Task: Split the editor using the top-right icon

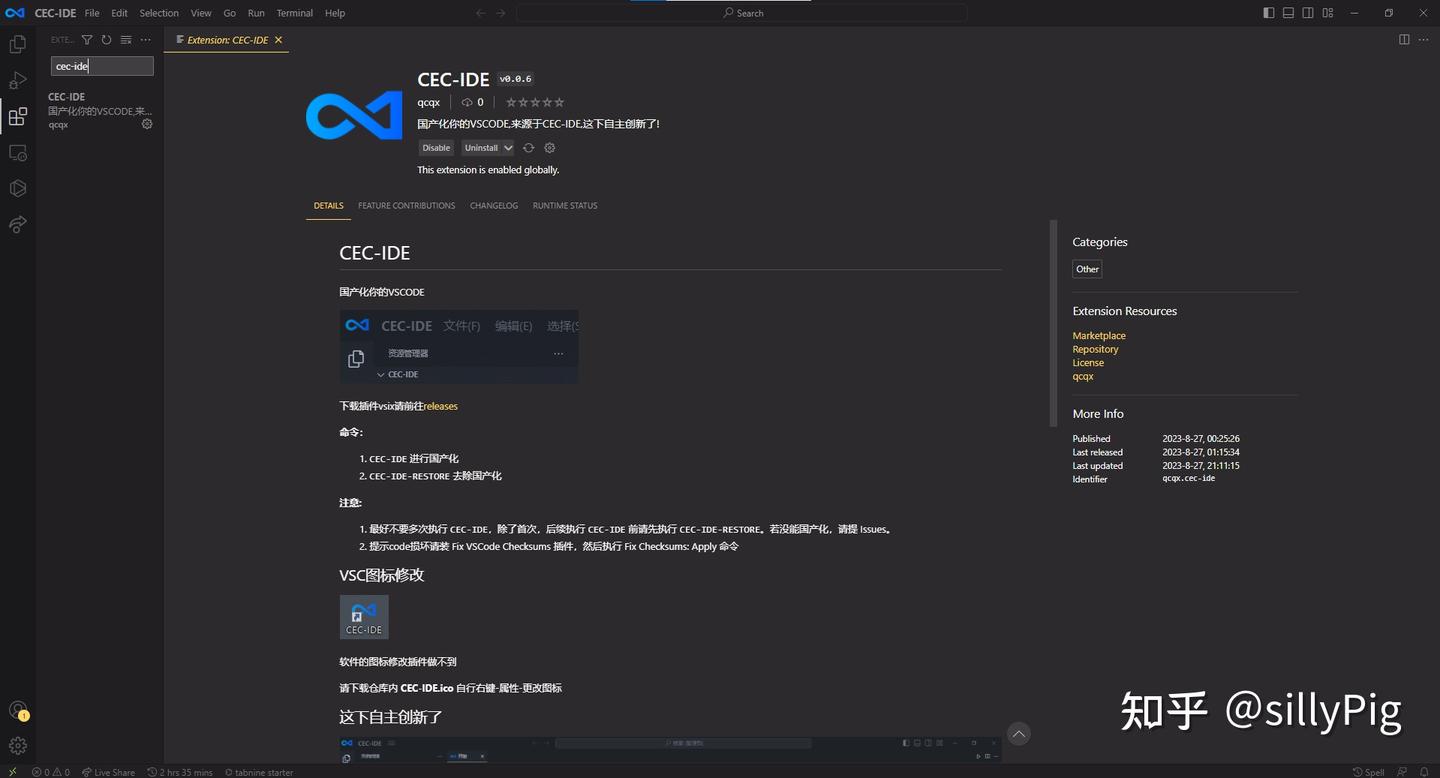Action: coord(1404,40)
